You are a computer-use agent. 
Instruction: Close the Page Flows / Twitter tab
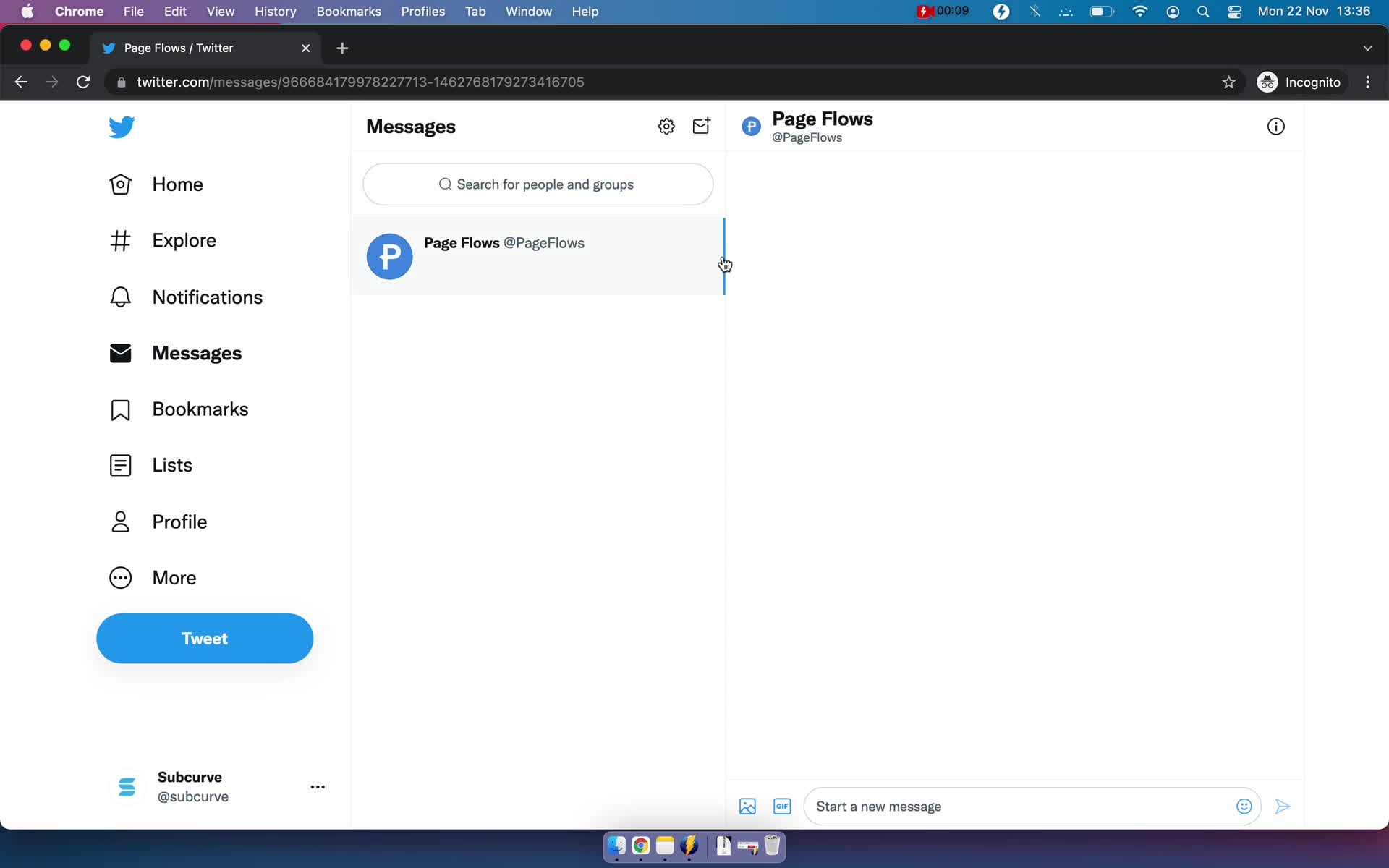coord(305,48)
